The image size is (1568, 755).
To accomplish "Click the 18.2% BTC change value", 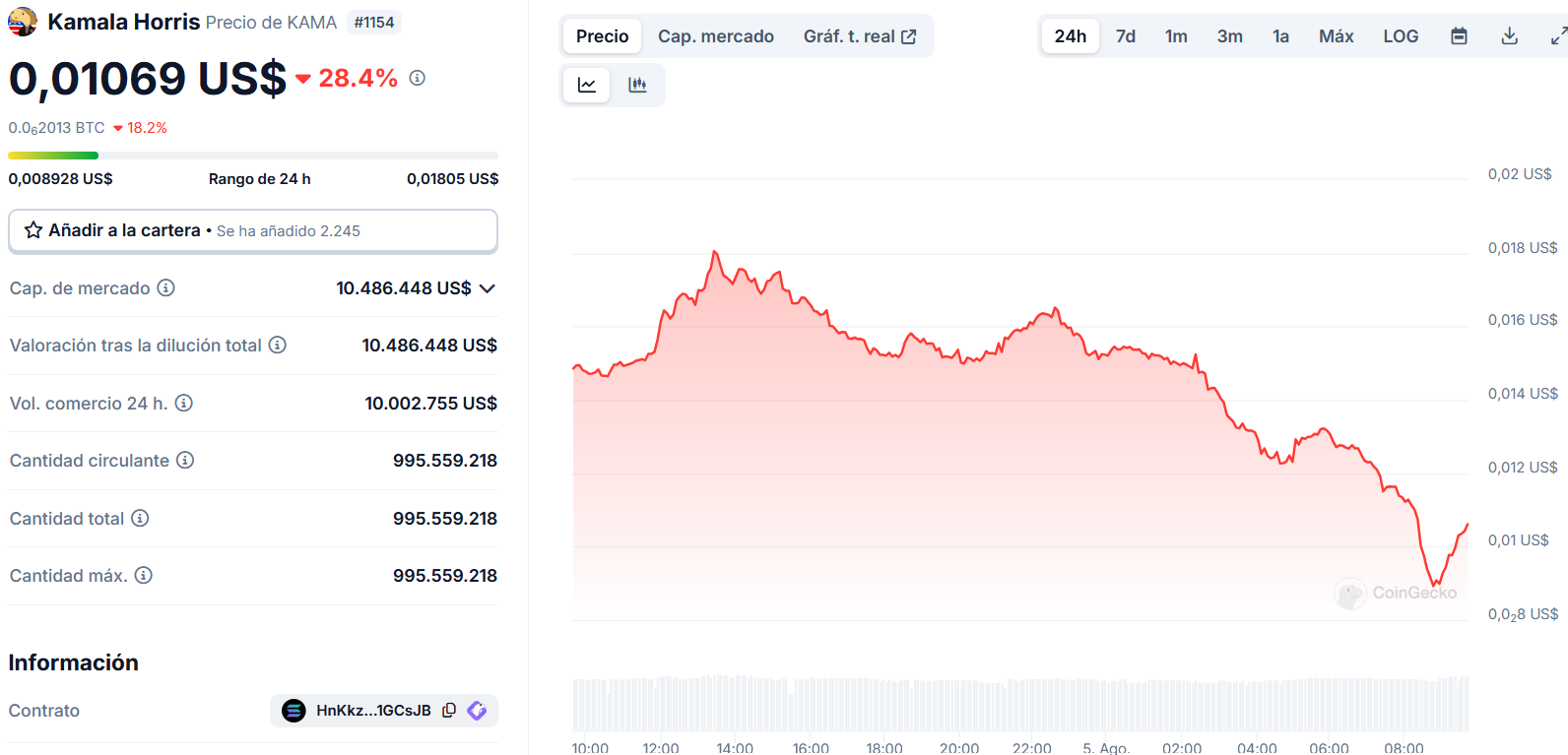I will pyautogui.click(x=147, y=128).
